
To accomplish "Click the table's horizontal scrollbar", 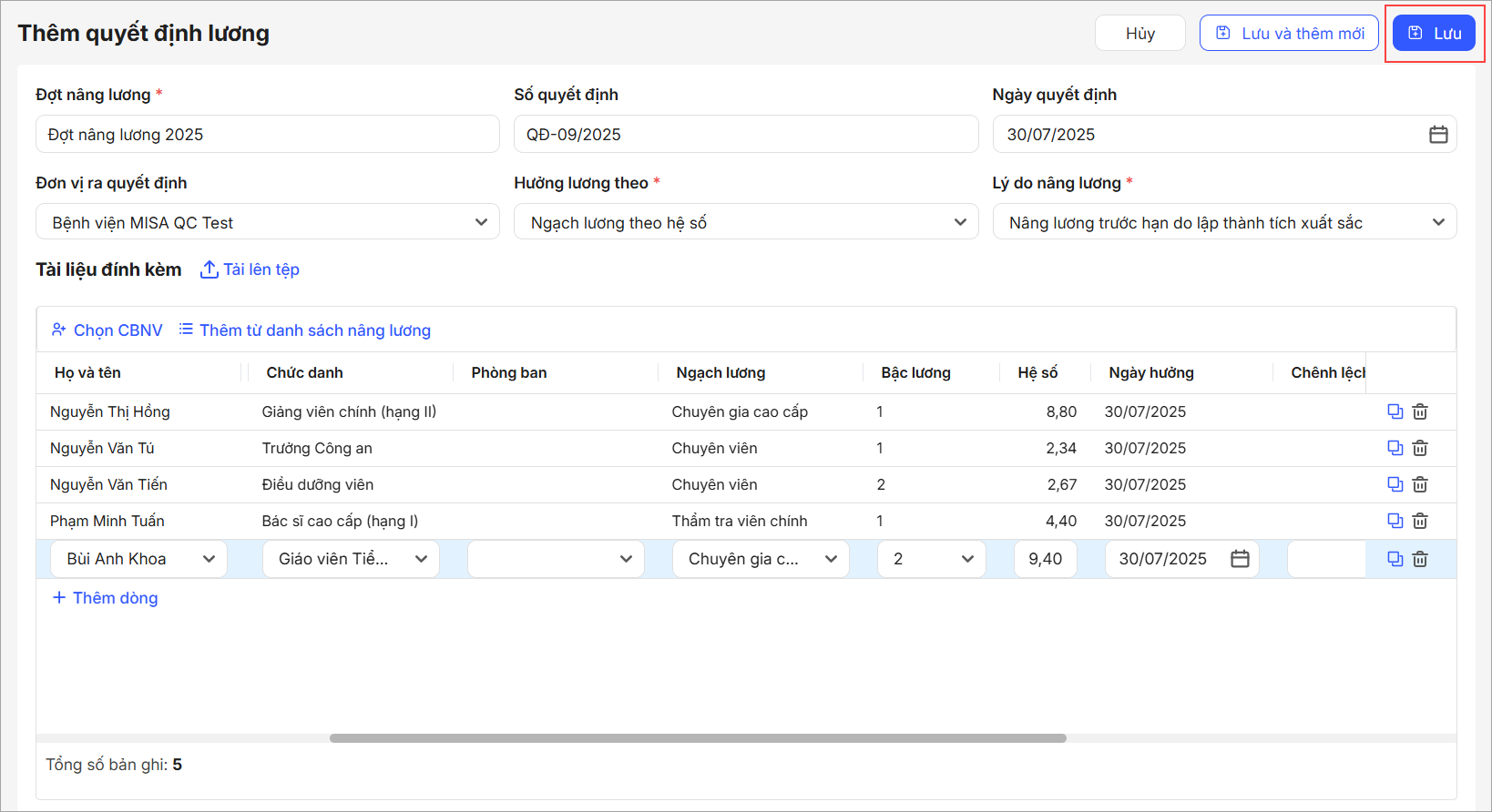I will coord(698,738).
